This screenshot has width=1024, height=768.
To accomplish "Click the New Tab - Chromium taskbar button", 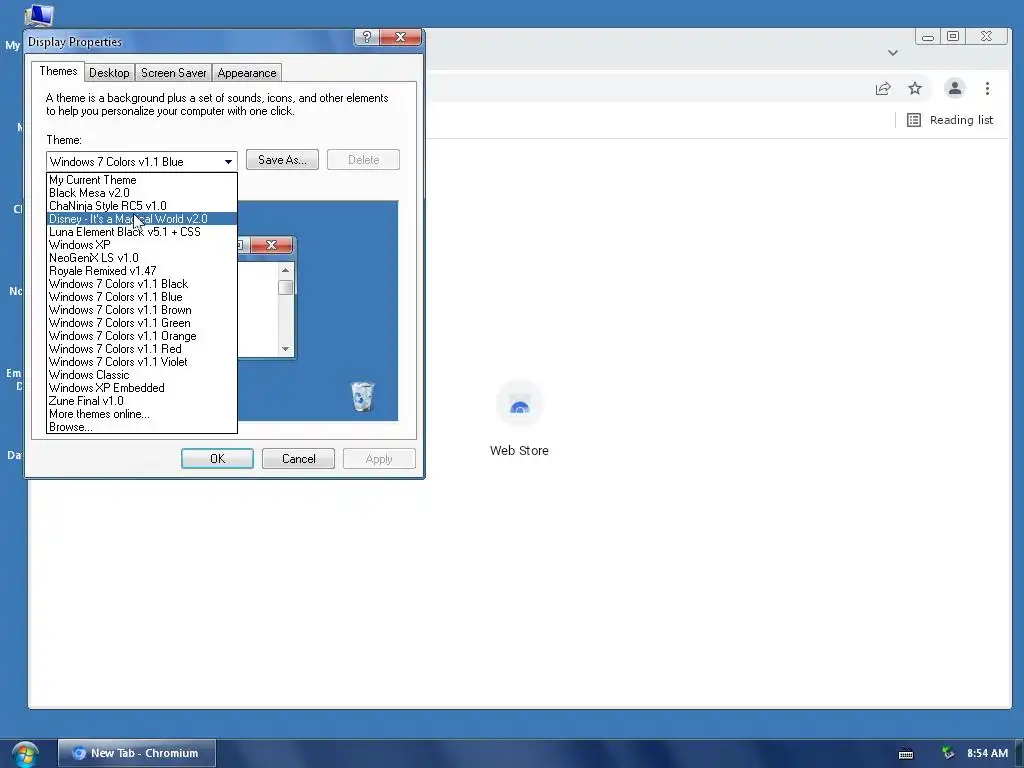I will click(x=136, y=753).
